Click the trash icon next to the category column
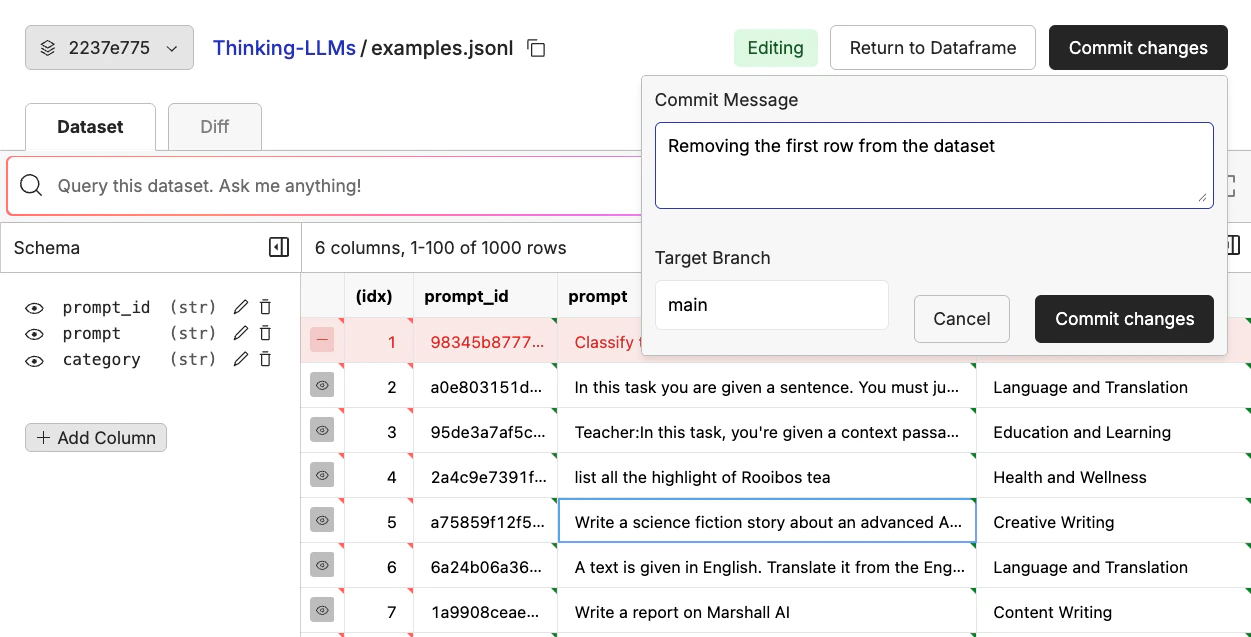The width and height of the screenshot is (1251, 637). point(265,359)
